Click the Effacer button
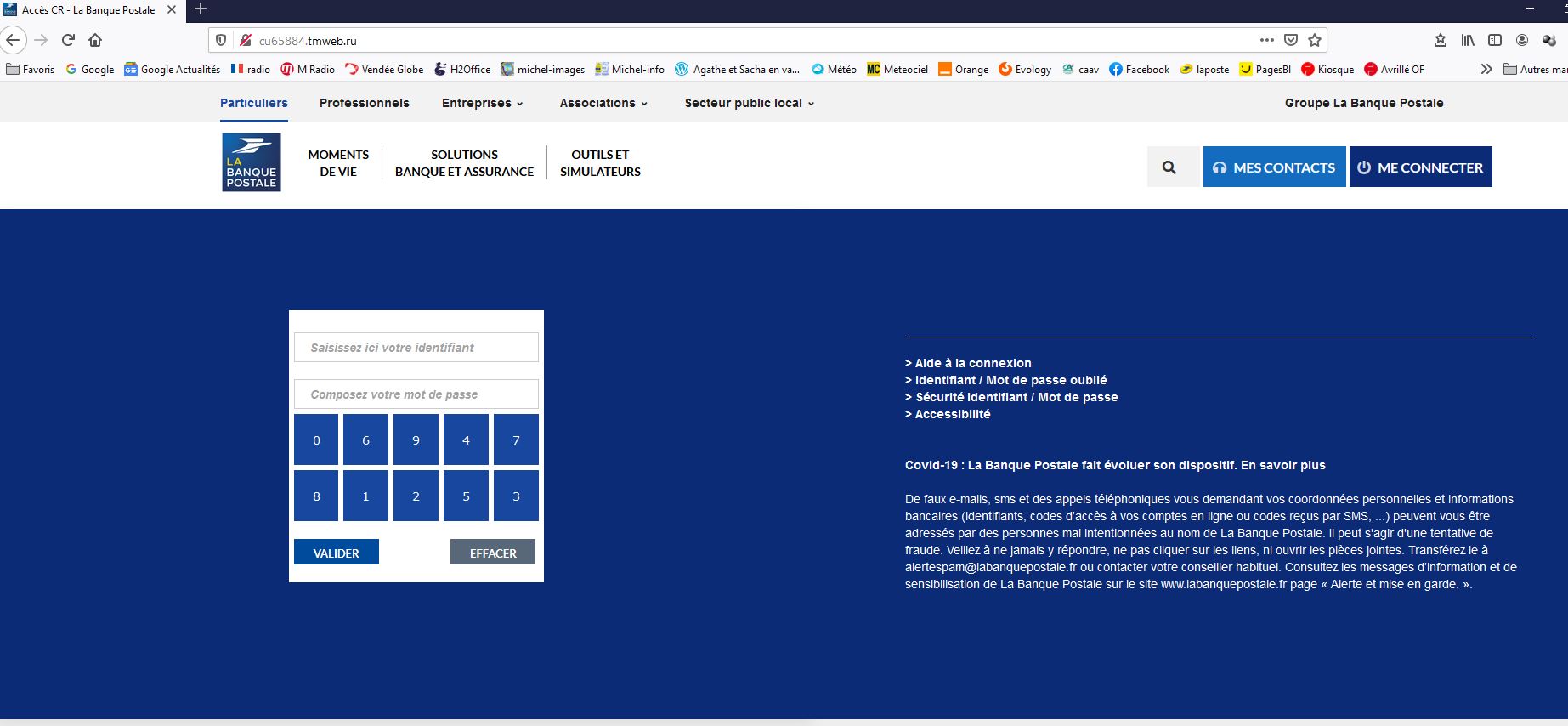 coord(493,553)
